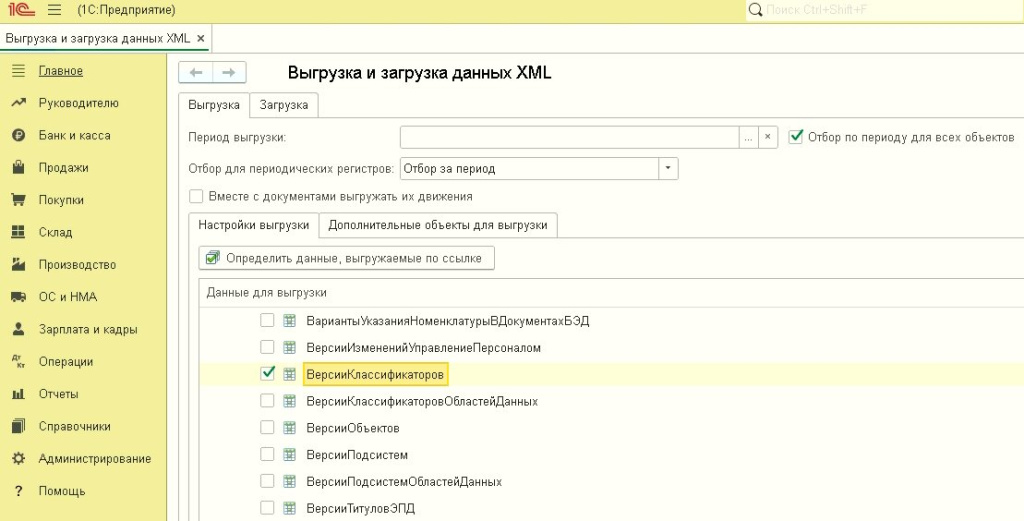
Task: Toggle Отбор по периоду для всех объектов checkbox
Action: [x=795, y=136]
